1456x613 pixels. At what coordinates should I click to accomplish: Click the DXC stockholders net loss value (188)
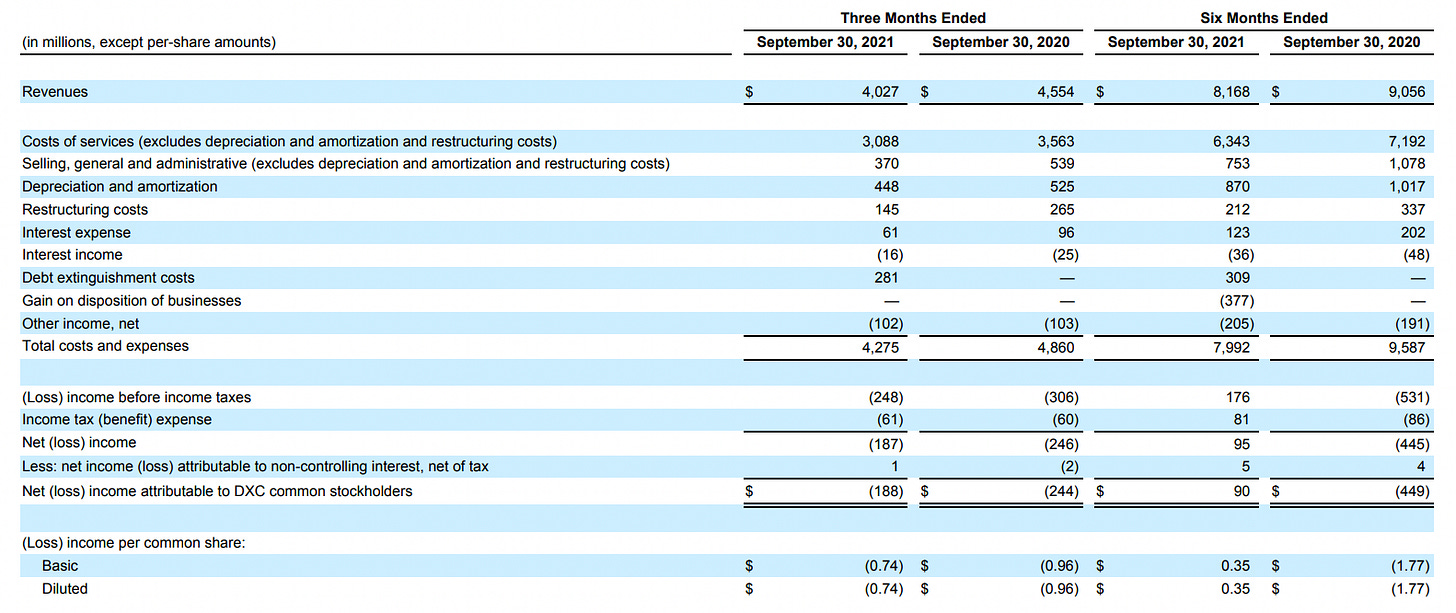click(x=886, y=491)
